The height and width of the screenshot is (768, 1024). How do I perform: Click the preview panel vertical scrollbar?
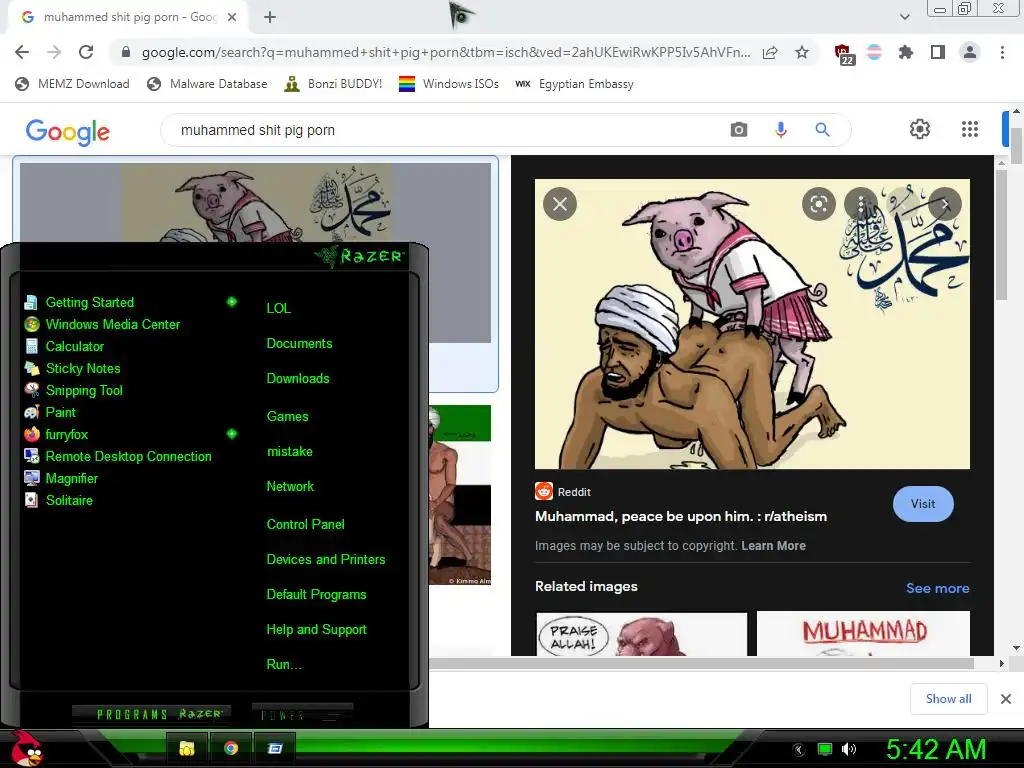coord(1002,236)
